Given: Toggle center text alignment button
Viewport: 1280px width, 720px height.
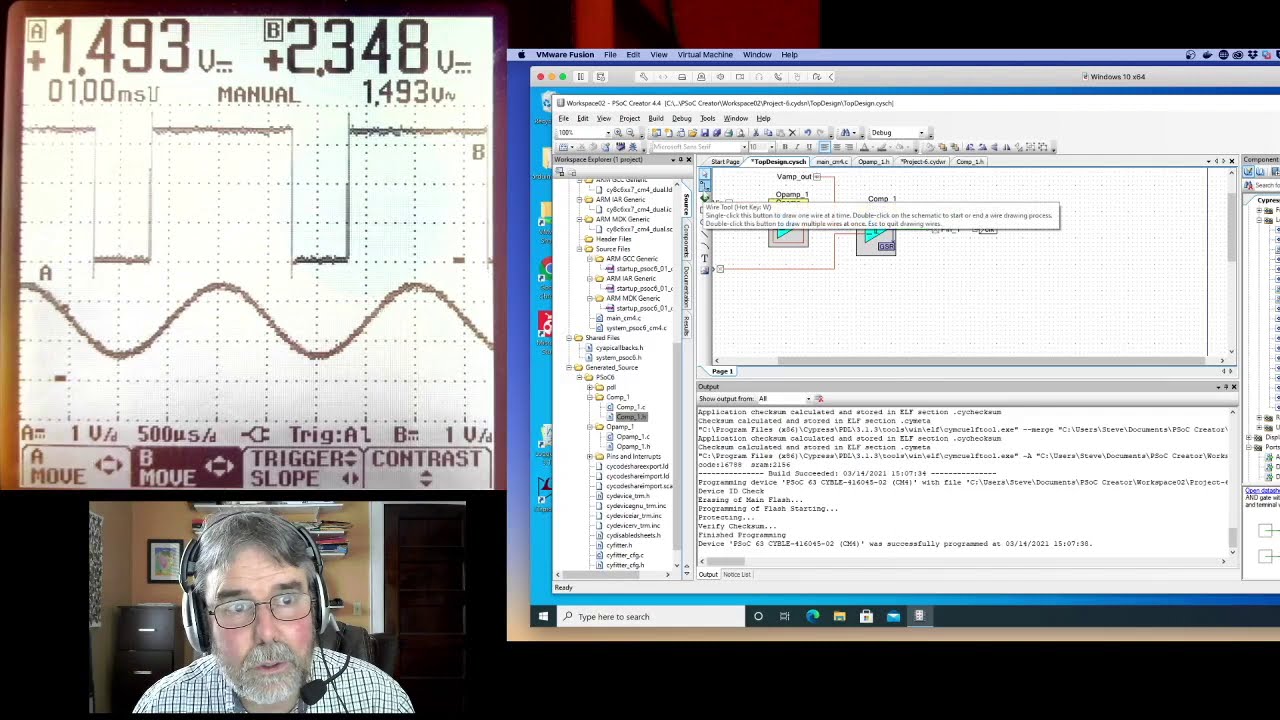Looking at the screenshot, I should [837, 147].
